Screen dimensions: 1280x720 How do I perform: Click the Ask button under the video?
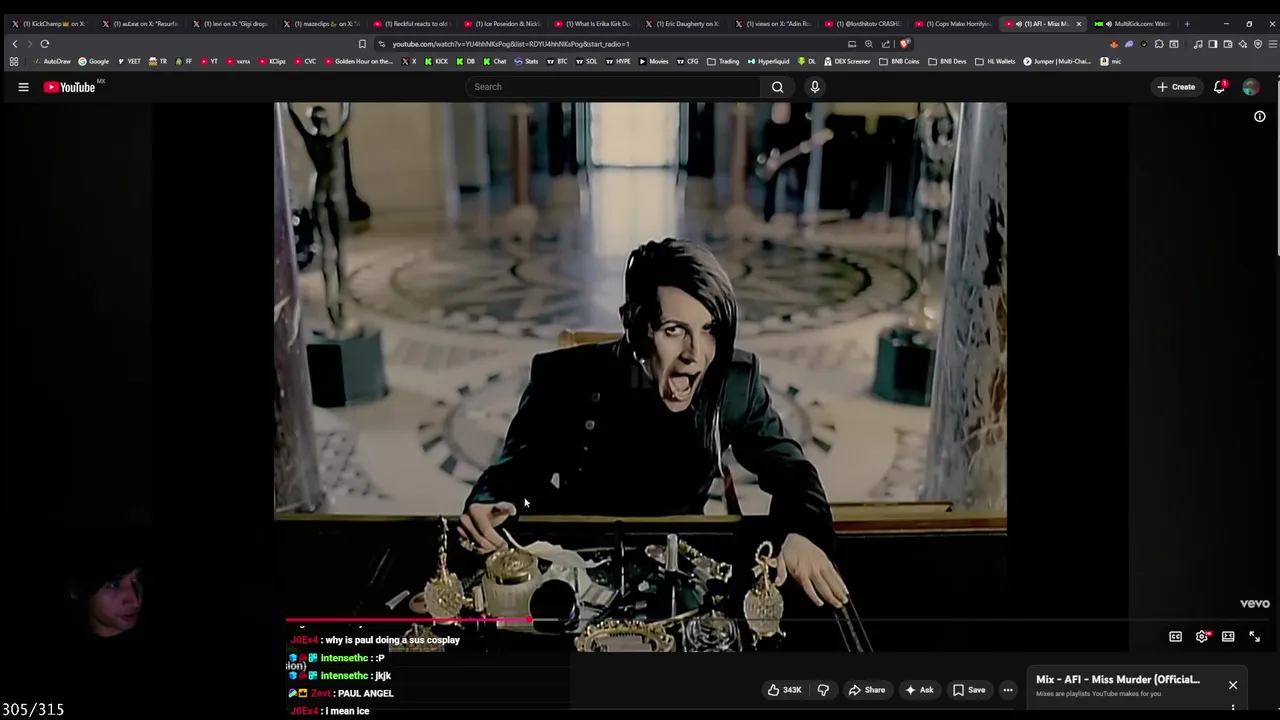pos(919,690)
